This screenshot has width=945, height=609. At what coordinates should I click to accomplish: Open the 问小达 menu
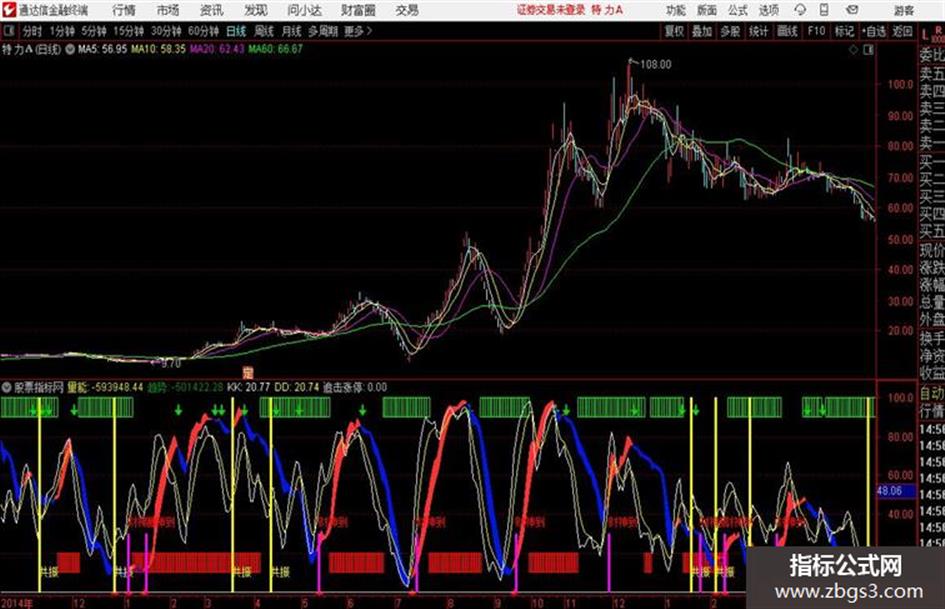[x=304, y=10]
